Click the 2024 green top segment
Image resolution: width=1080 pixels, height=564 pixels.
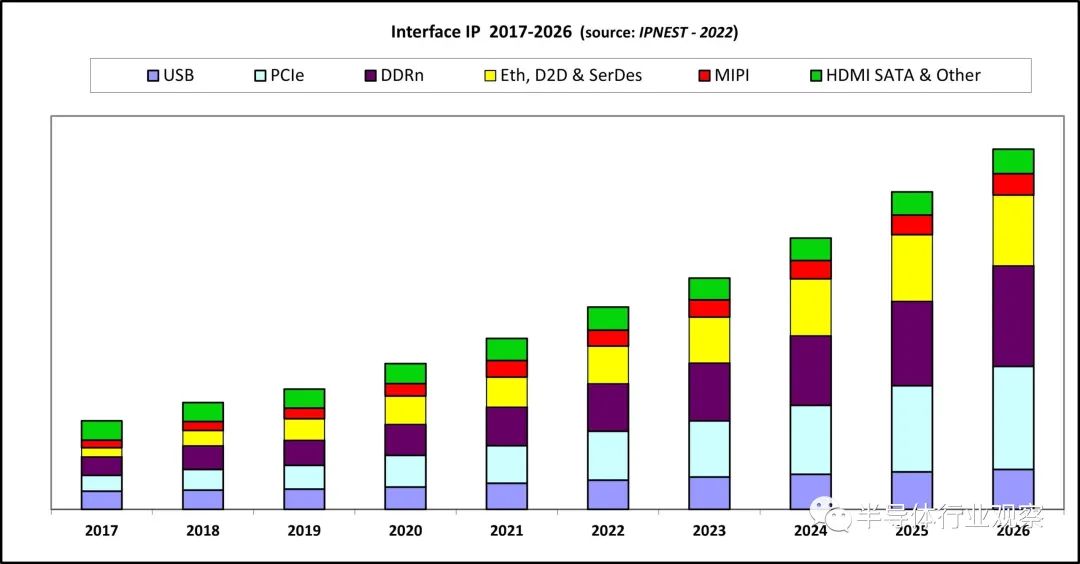[x=811, y=249]
